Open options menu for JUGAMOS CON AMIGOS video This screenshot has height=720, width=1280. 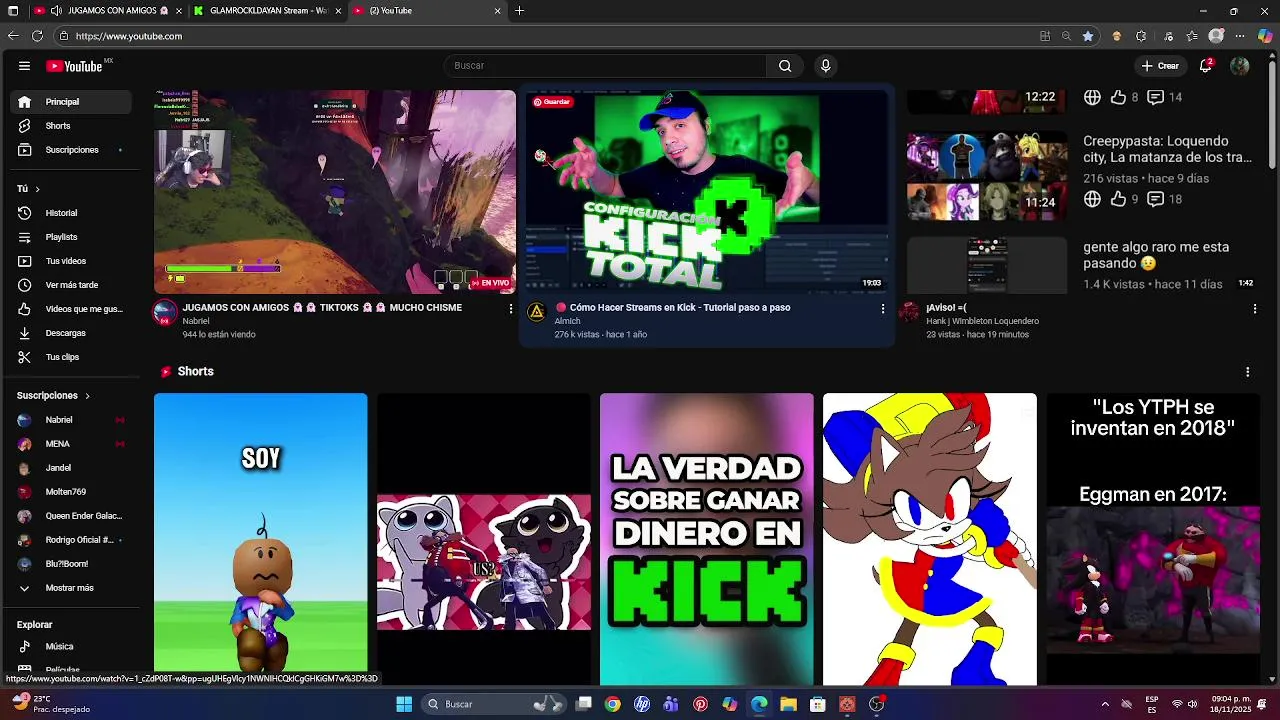click(x=510, y=309)
